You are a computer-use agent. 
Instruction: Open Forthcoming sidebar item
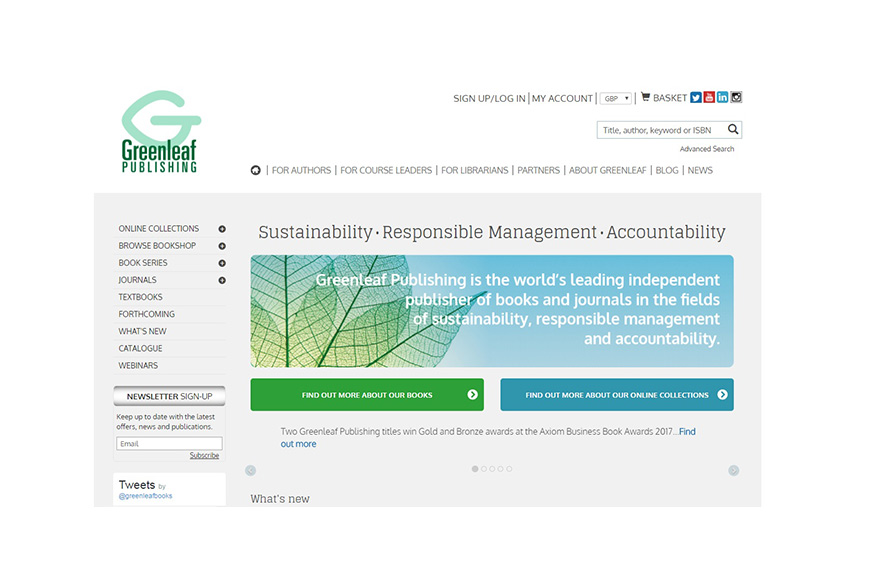[147, 314]
